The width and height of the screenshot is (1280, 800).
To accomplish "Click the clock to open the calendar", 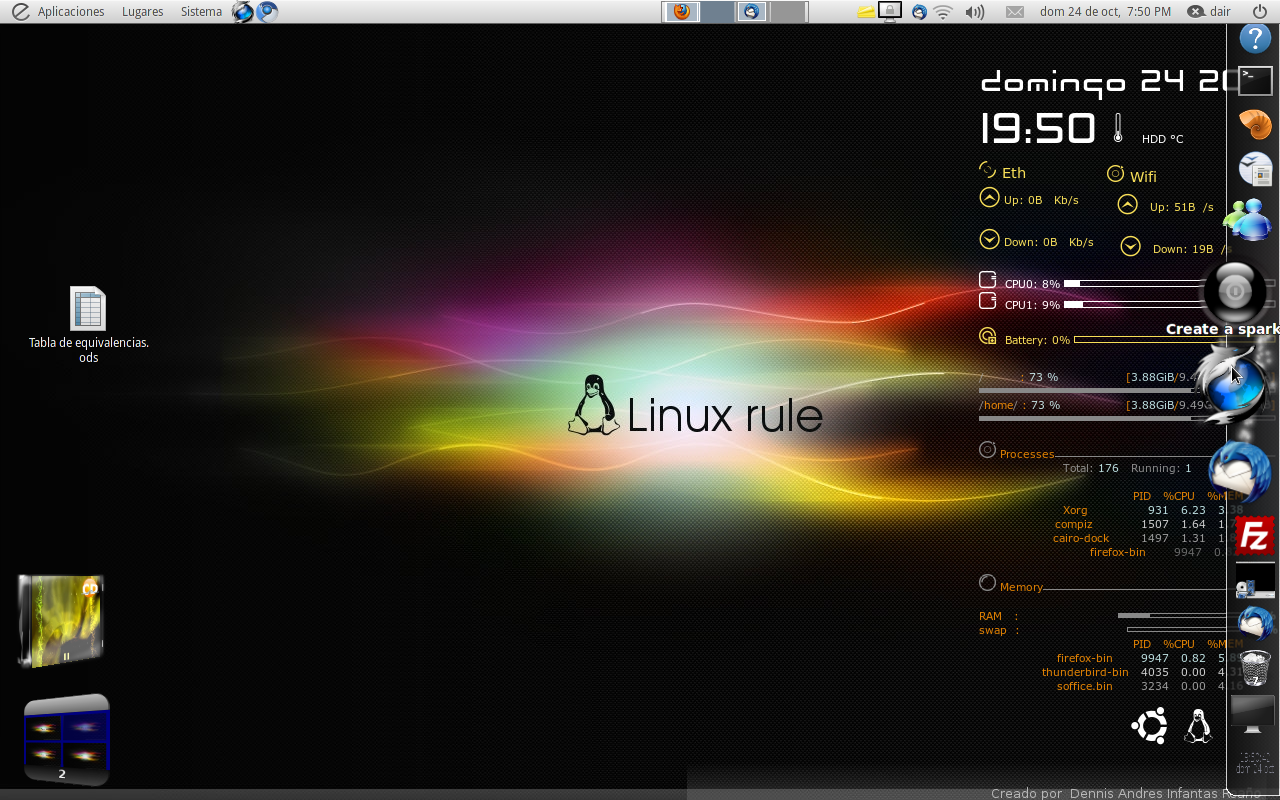I will (1106, 11).
